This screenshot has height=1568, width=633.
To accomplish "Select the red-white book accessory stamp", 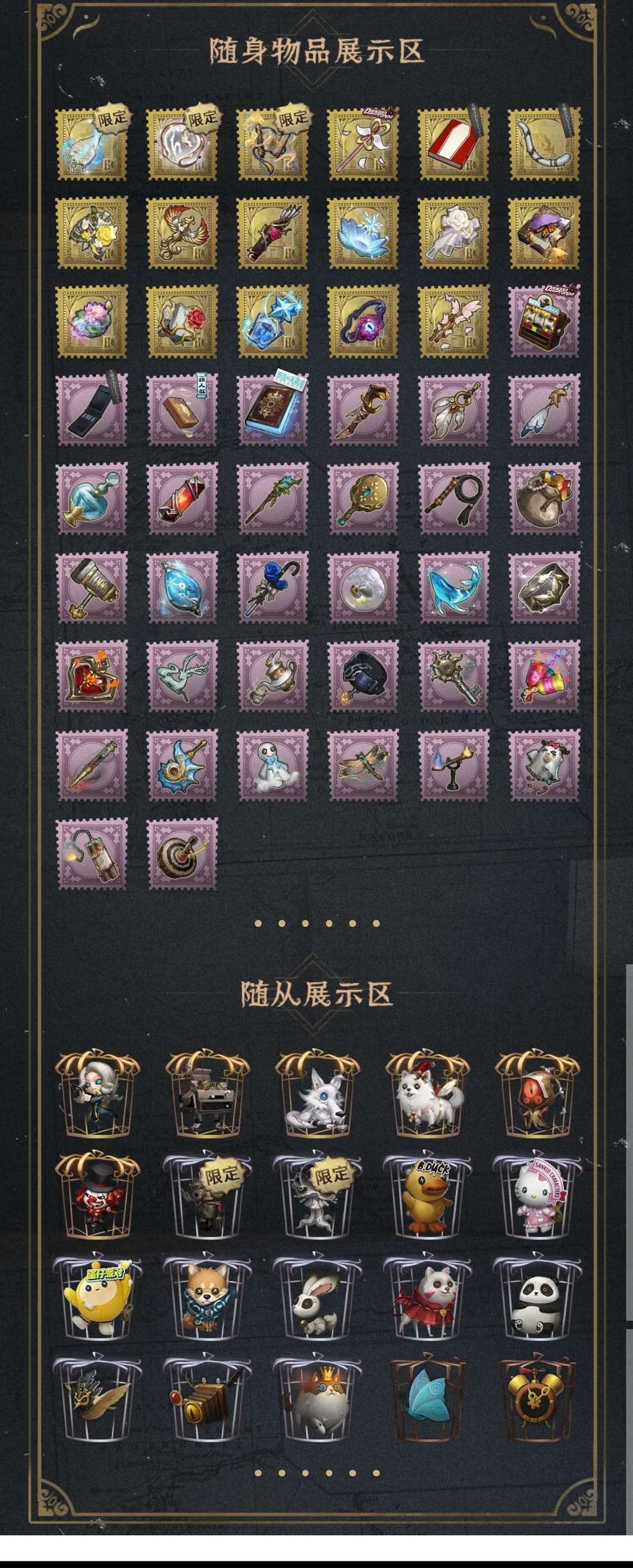I will click(454, 144).
